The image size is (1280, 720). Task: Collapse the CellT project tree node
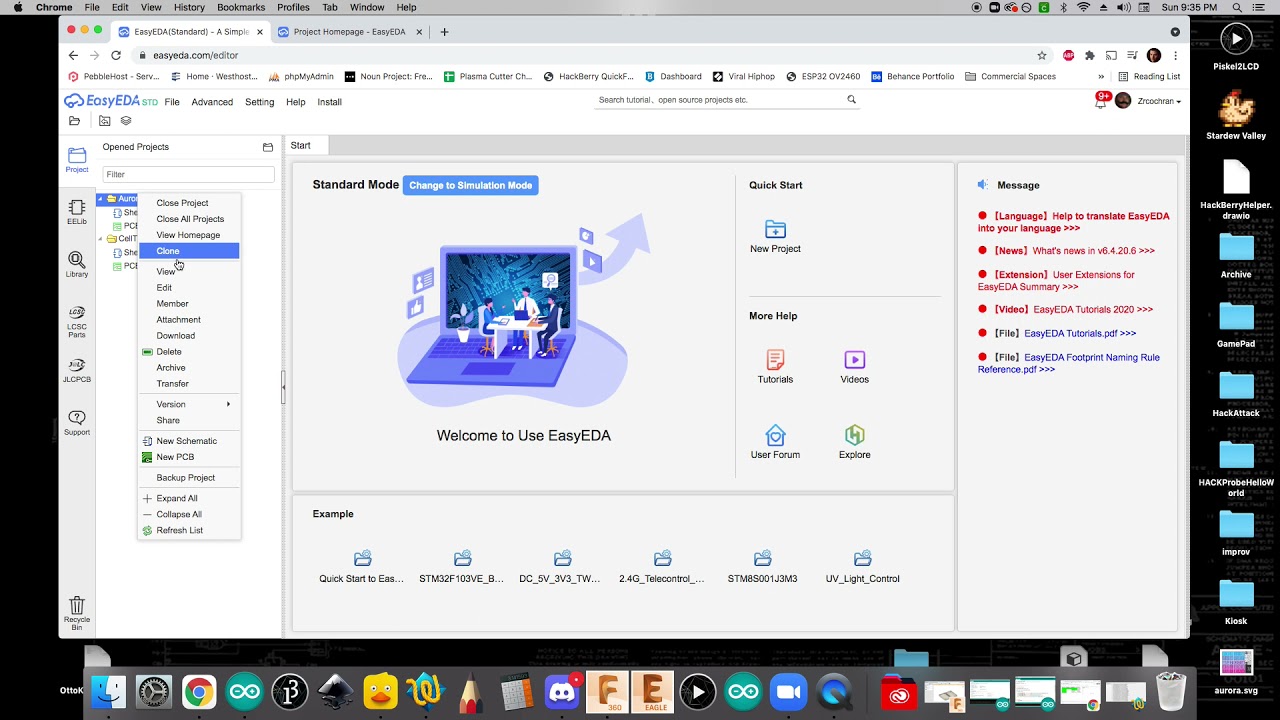(x=101, y=239)
